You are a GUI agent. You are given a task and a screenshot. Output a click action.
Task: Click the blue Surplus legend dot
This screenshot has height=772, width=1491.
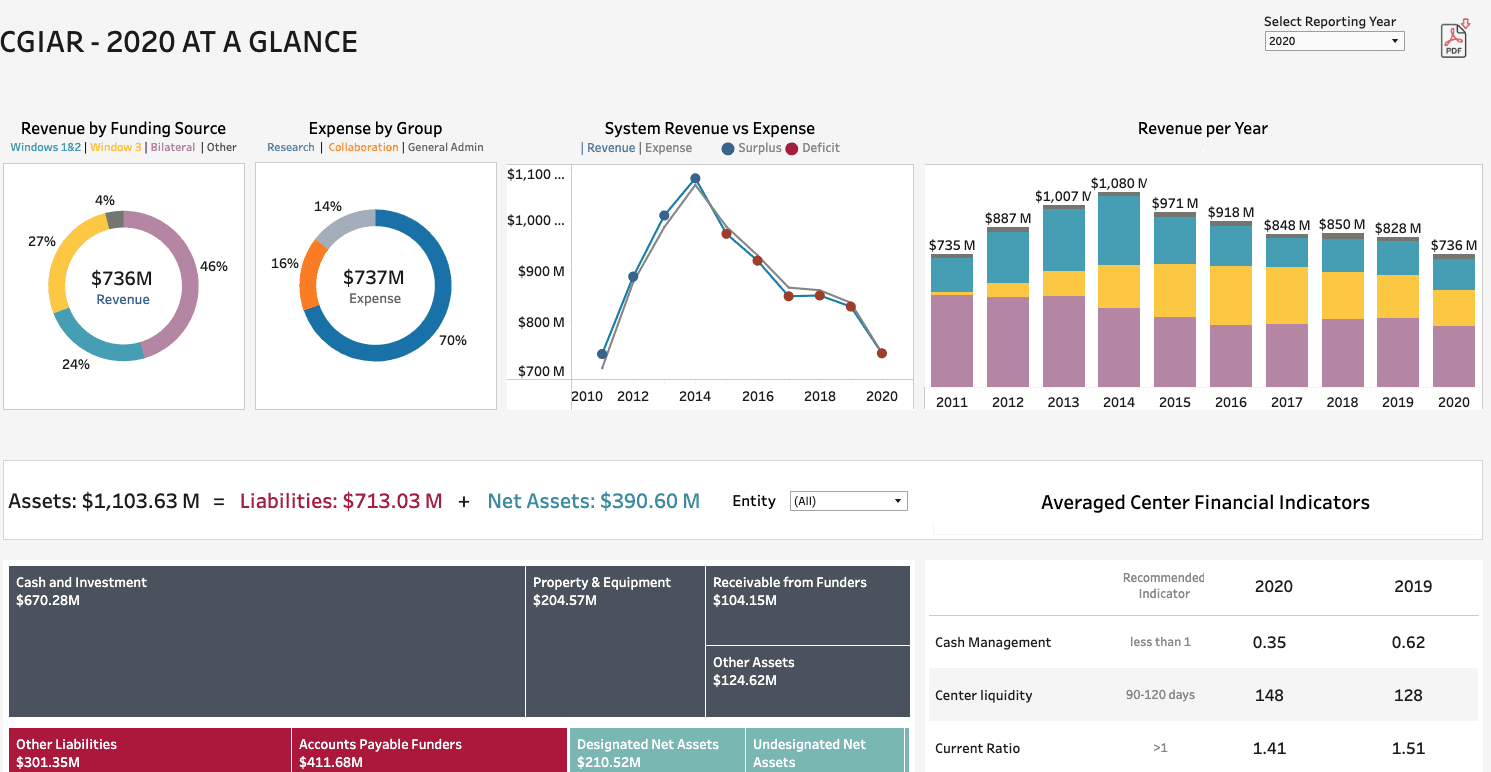(728, 148)
